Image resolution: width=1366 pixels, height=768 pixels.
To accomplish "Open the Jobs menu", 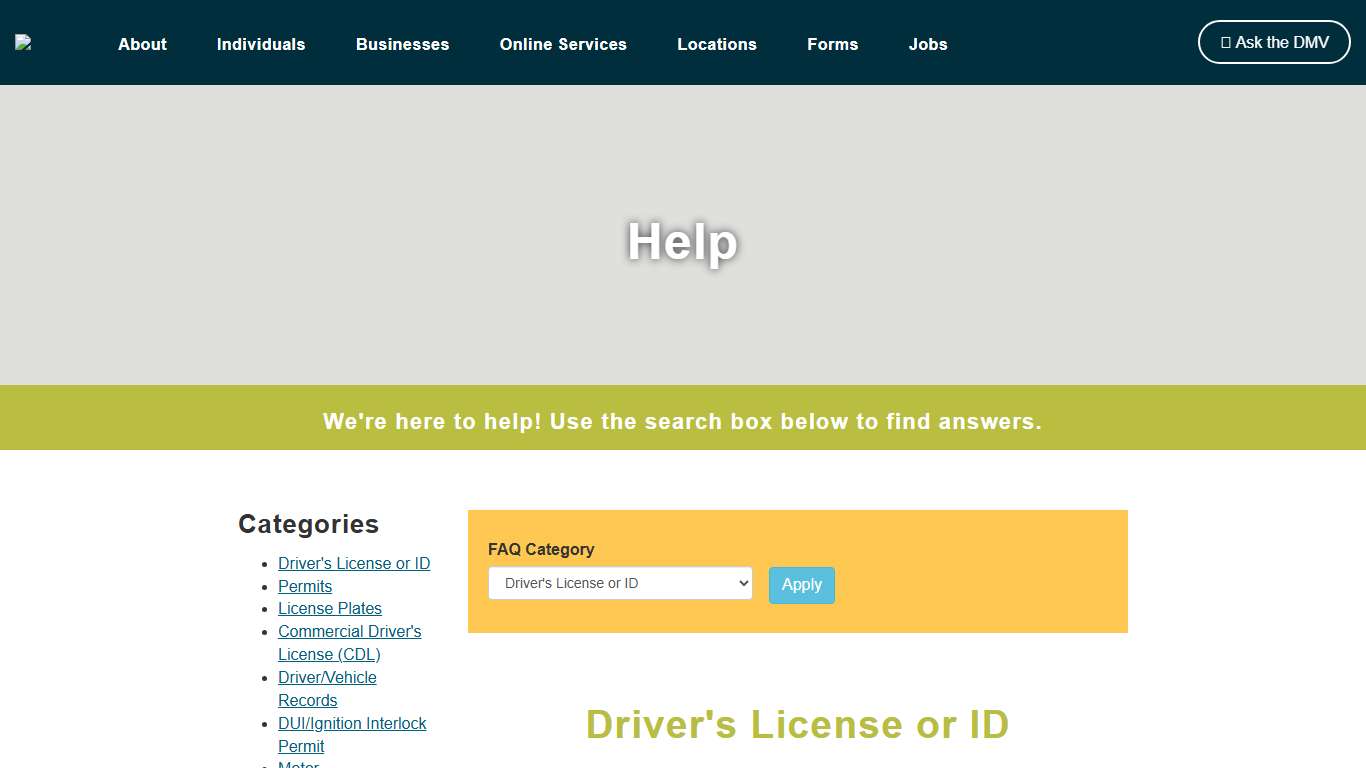I will tap(927, 44).
